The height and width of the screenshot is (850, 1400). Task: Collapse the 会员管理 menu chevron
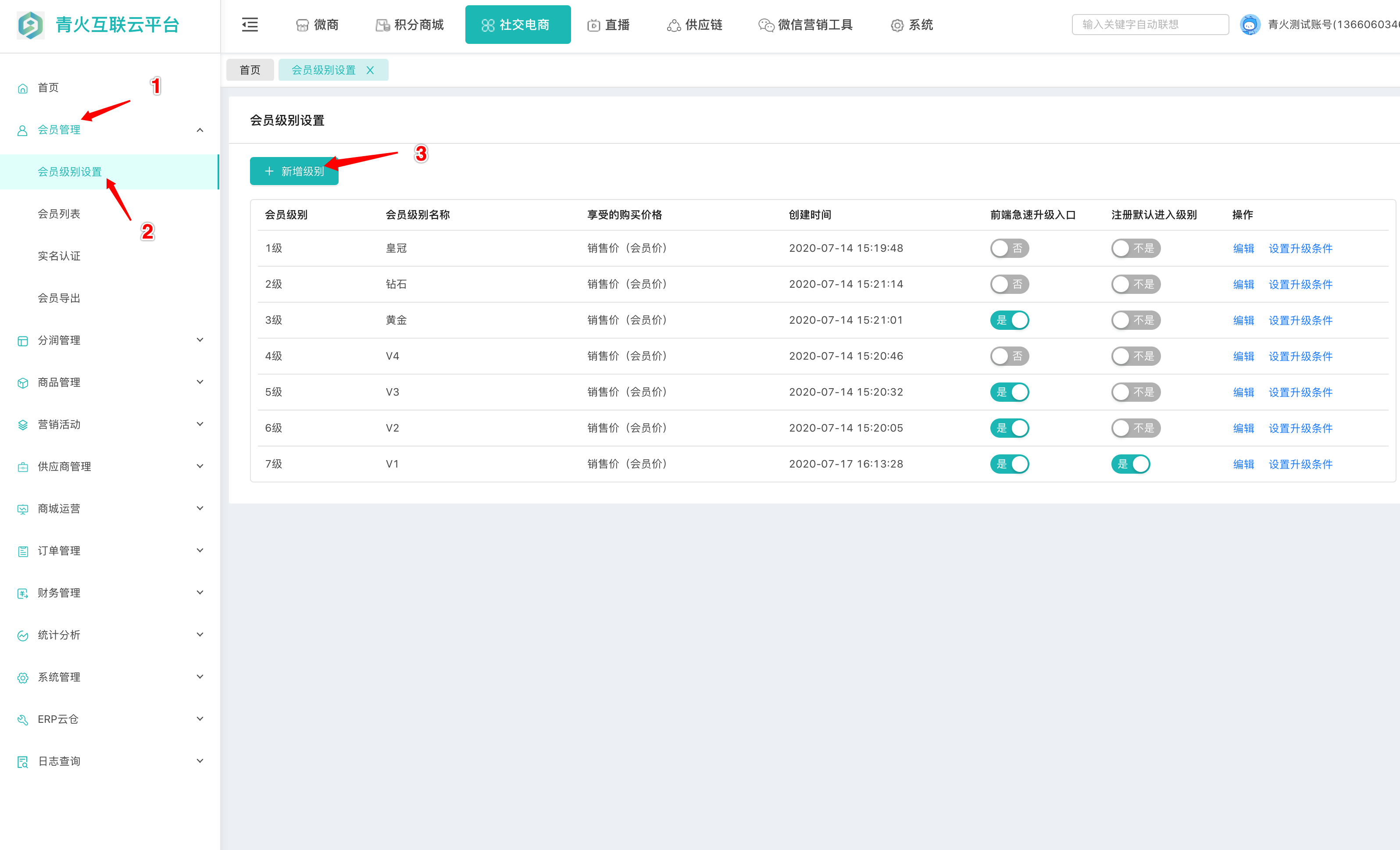pos(200,130)
